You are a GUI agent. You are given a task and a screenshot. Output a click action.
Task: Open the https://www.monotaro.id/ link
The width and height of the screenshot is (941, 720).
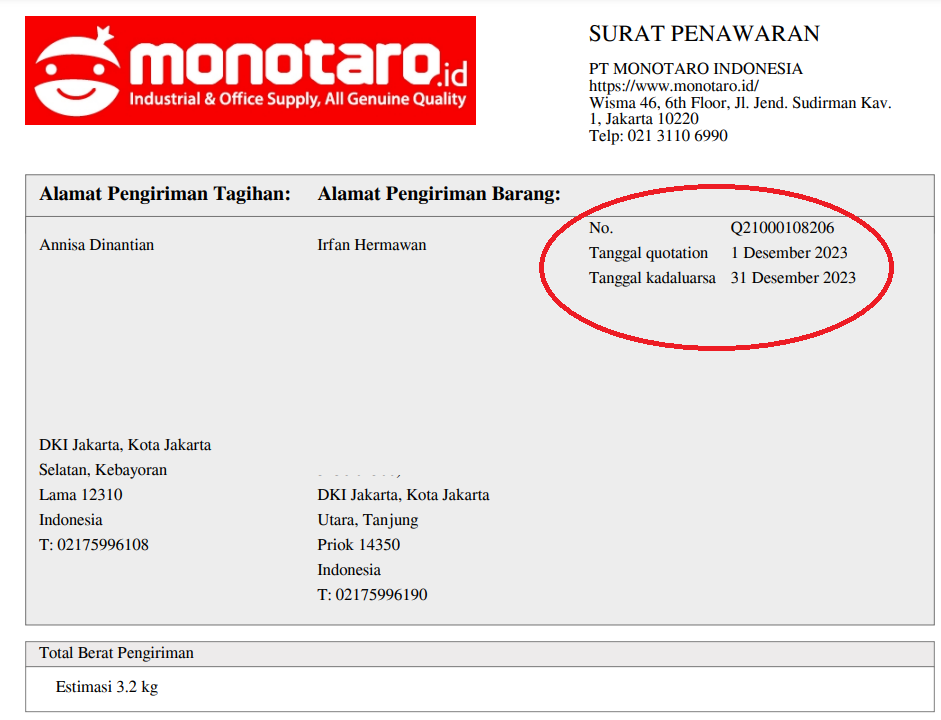673,86
